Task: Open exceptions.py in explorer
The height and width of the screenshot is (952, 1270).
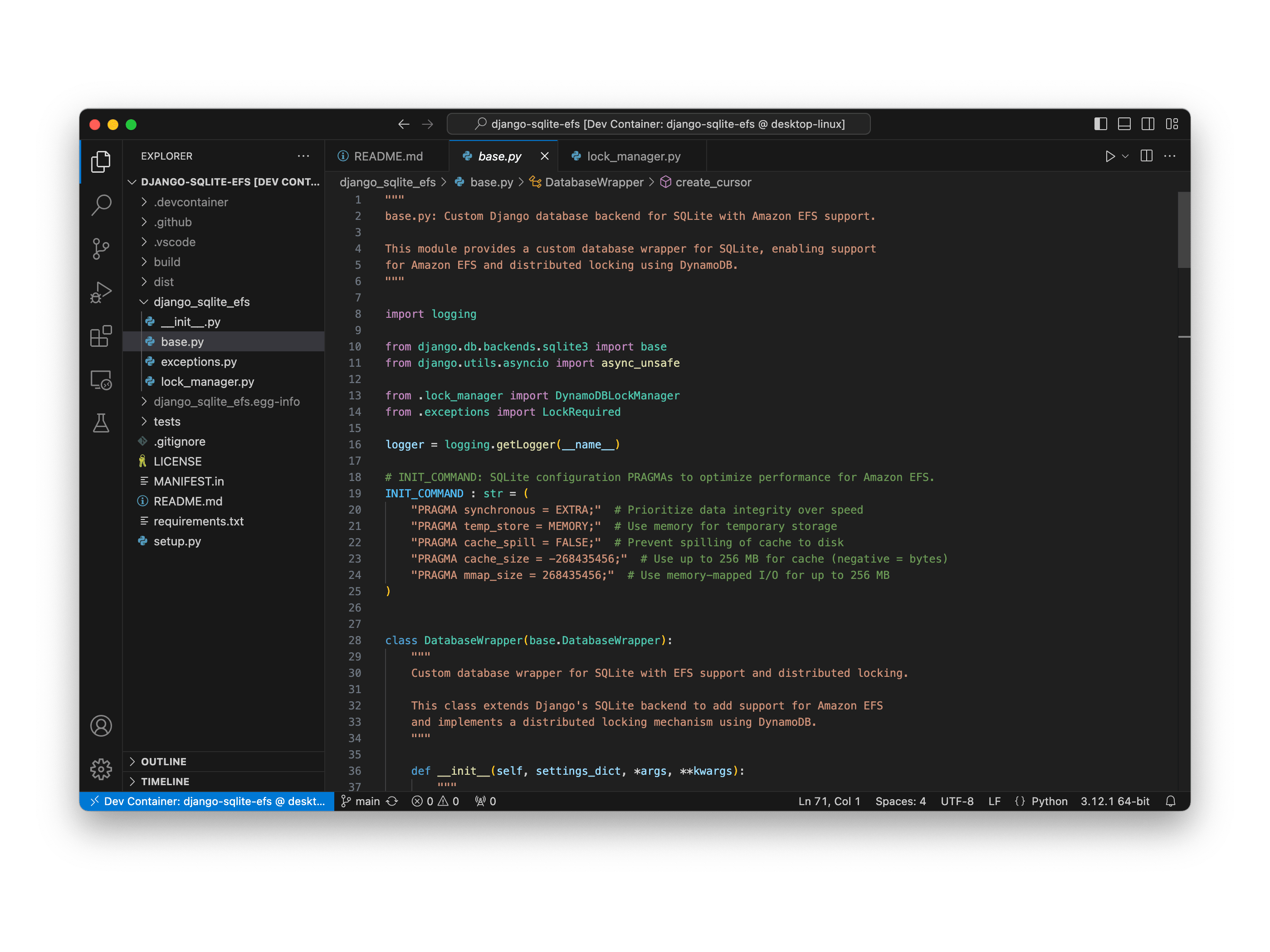Action: coord(224,361)
